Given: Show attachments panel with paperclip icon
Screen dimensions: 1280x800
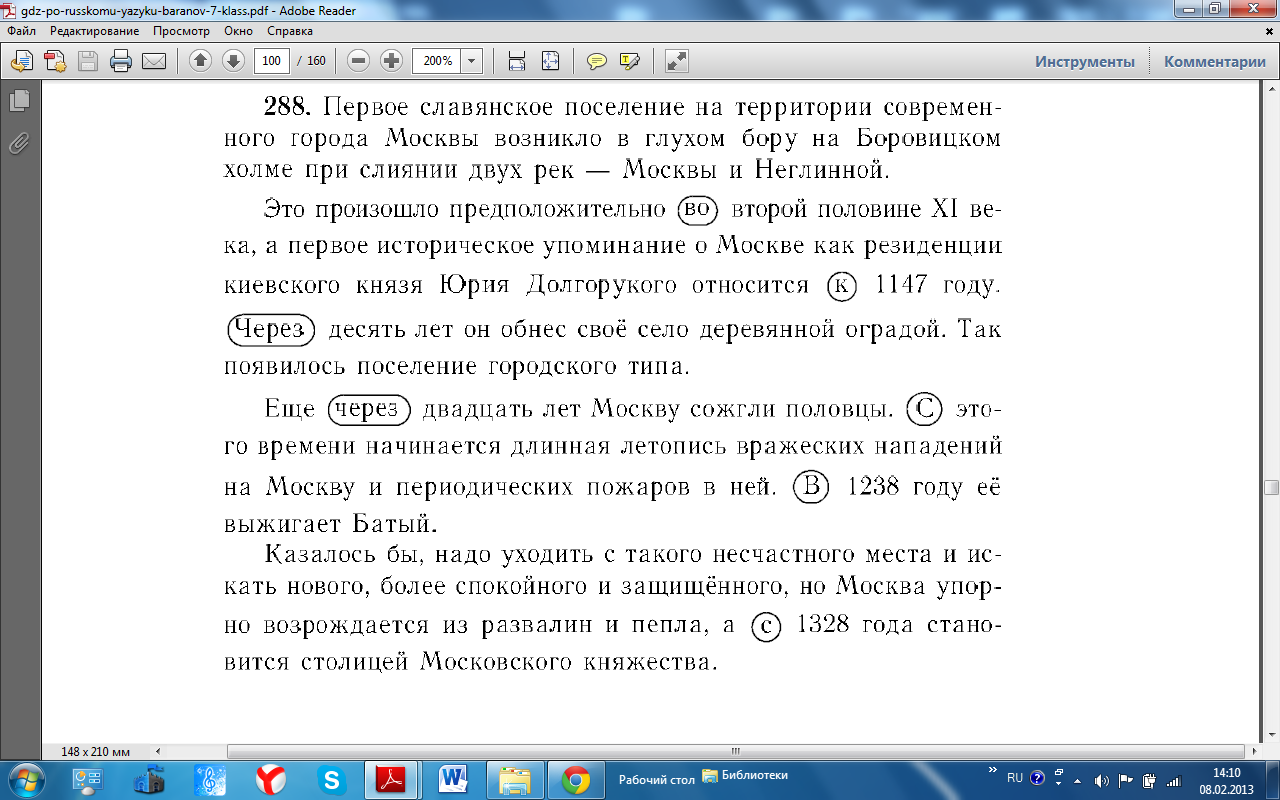Looking at the screenshot, I should (x=19, y=143).
